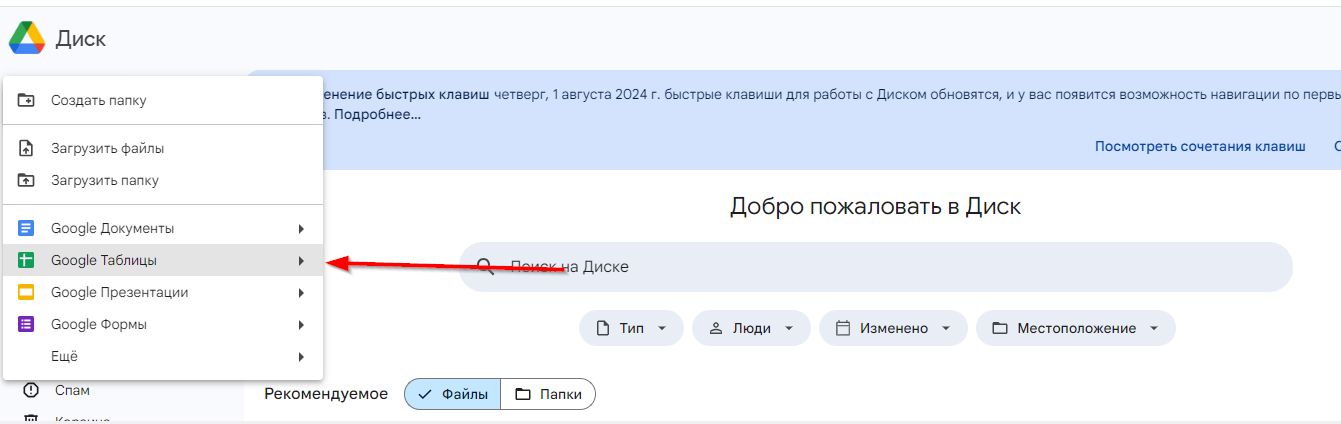This screenshot has width=1341, height=424.
Task: Click the file upload icon beside Загрузить файлы
Action: pos(27,148)
